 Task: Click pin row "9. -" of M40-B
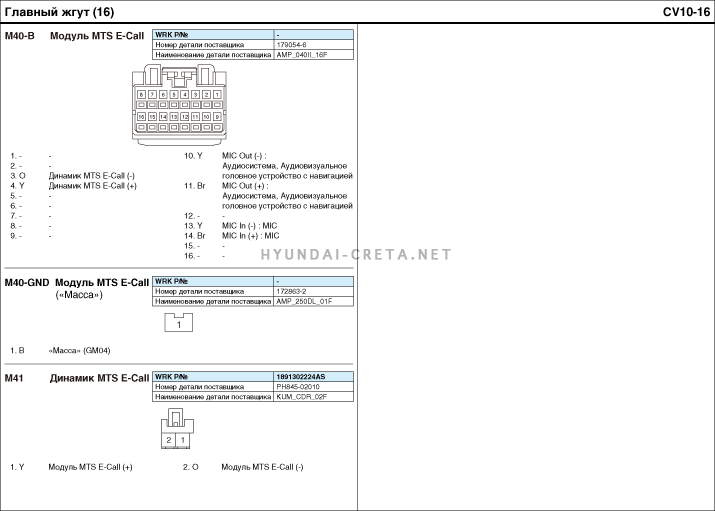tap(16, 236)
